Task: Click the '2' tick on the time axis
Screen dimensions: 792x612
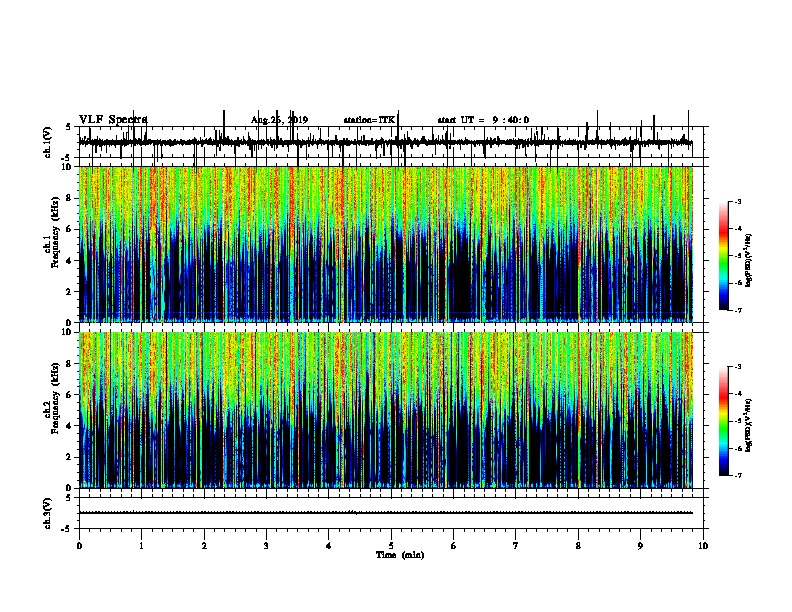Action: click(204, 546)
